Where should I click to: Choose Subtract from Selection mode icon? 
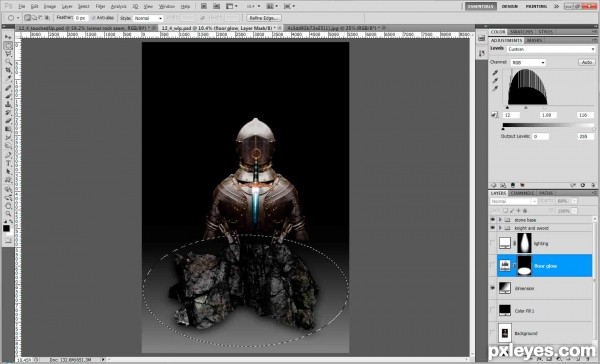41,18
